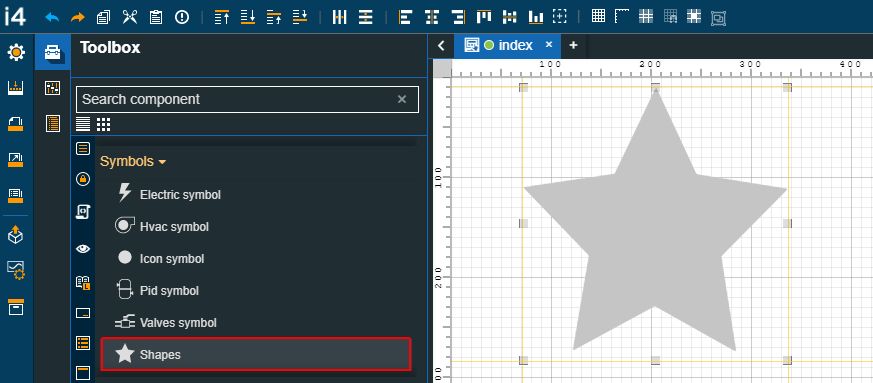The width and height of the screenshot is (873, 383).
Task: Click the list category icon above Symbols
Action: coord(83,148)
